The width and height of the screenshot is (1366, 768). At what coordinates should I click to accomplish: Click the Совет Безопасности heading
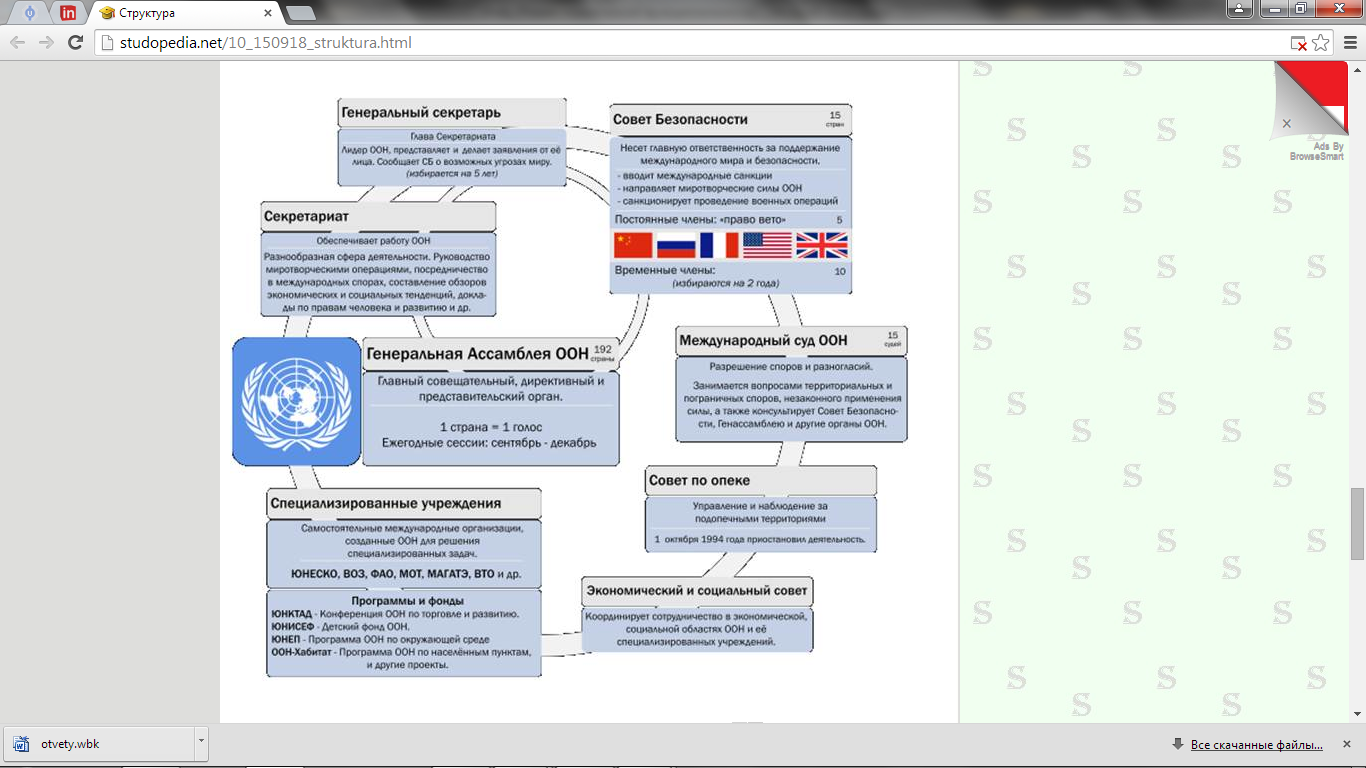point(680,119)
